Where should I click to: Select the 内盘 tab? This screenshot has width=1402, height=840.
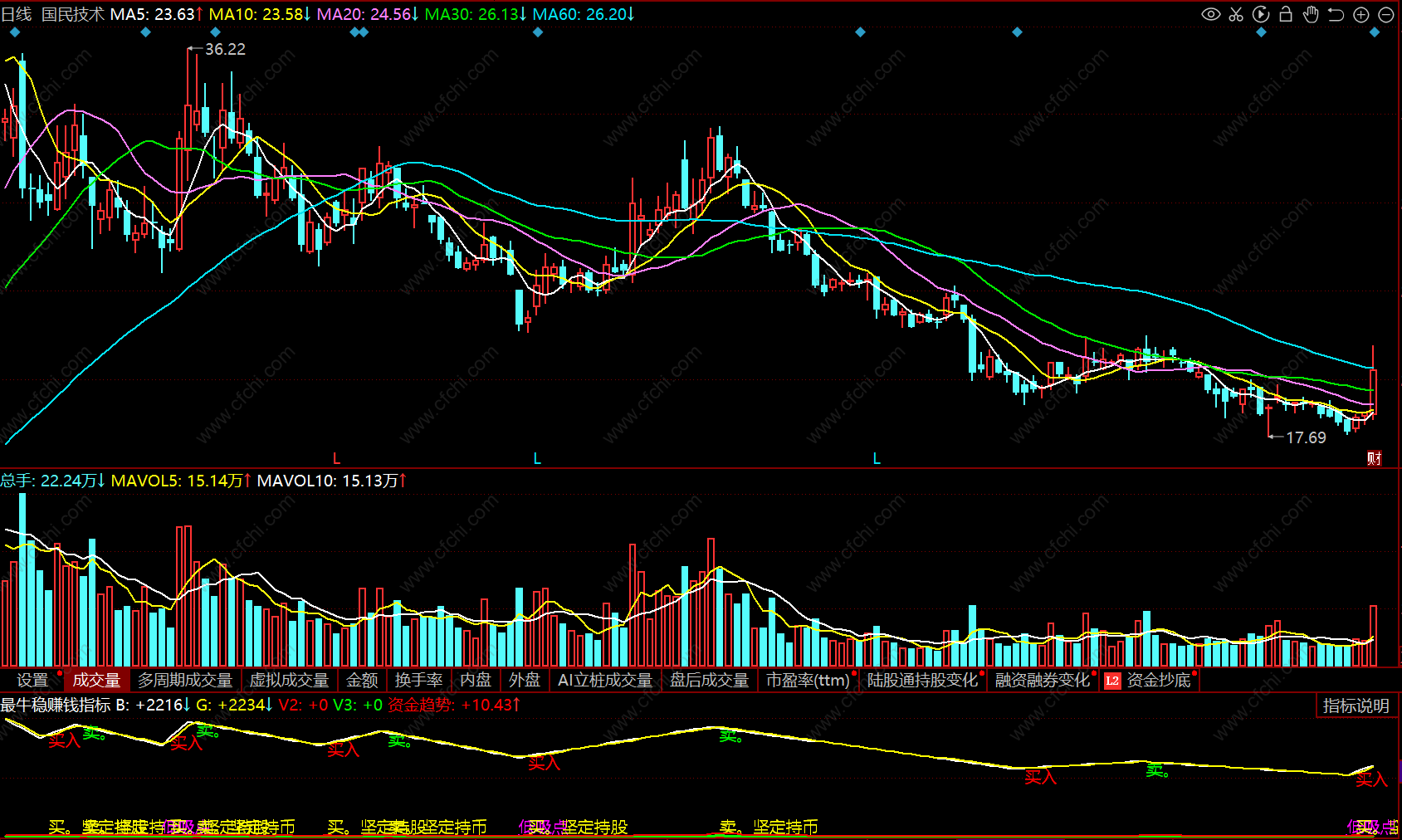point(476,681)
